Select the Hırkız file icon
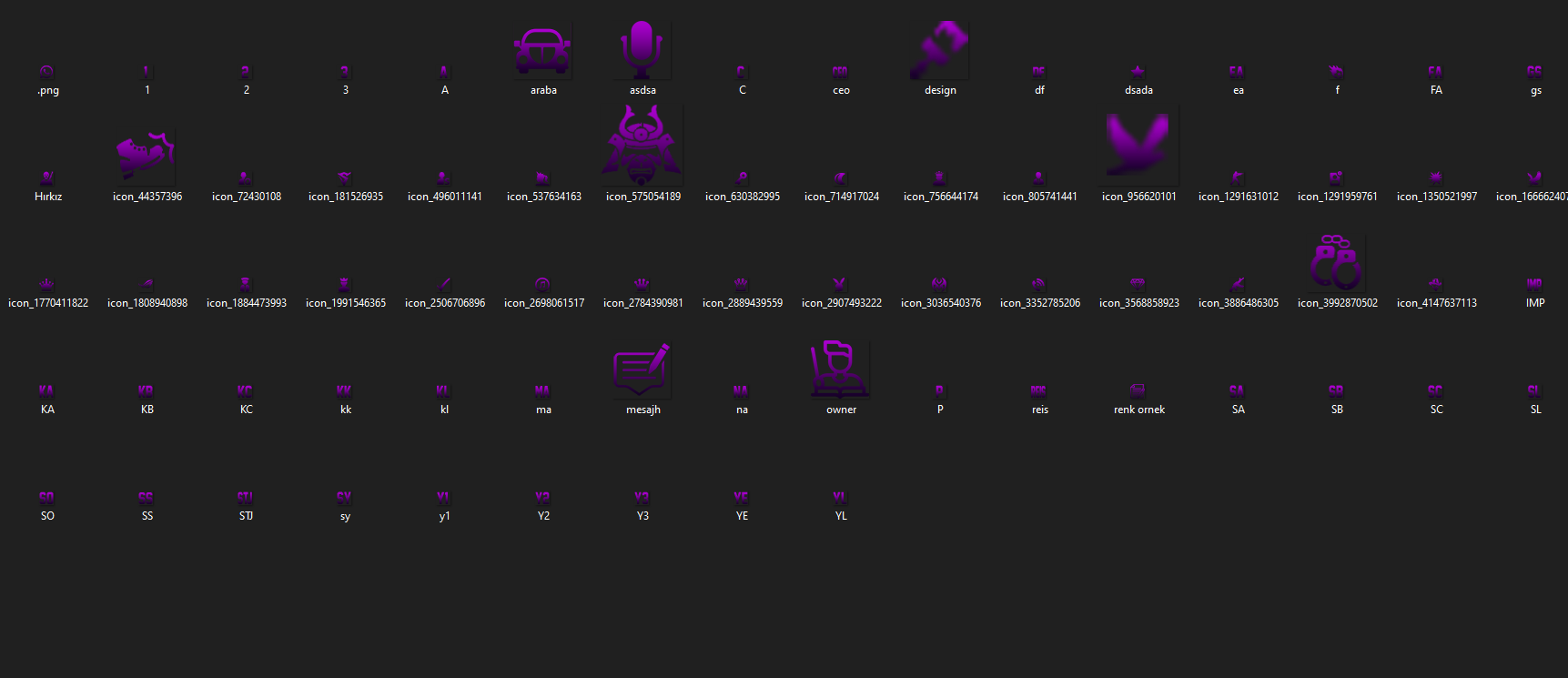The image size is (1568, 678). 46,177
